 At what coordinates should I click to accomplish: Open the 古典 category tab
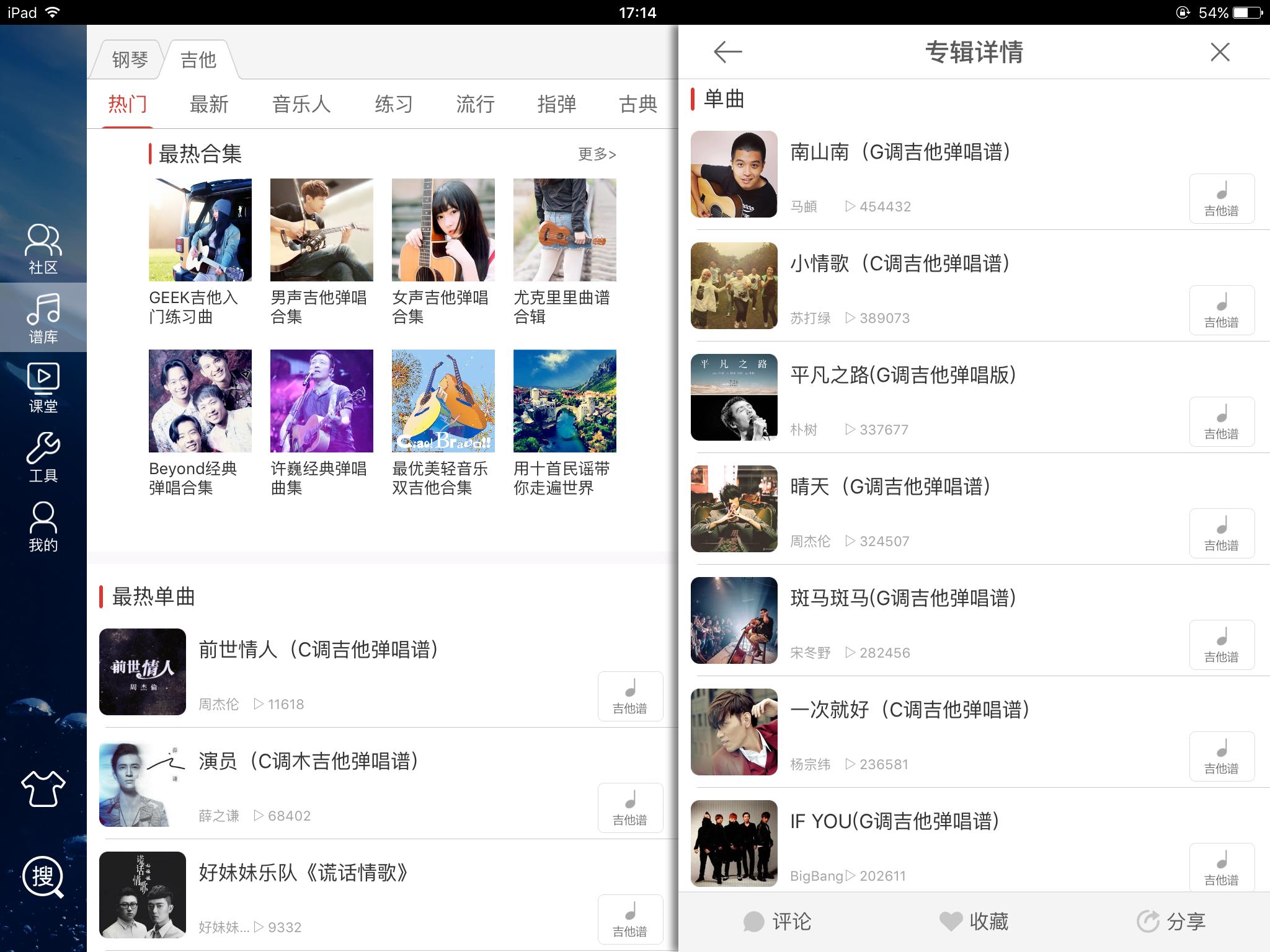637,104
